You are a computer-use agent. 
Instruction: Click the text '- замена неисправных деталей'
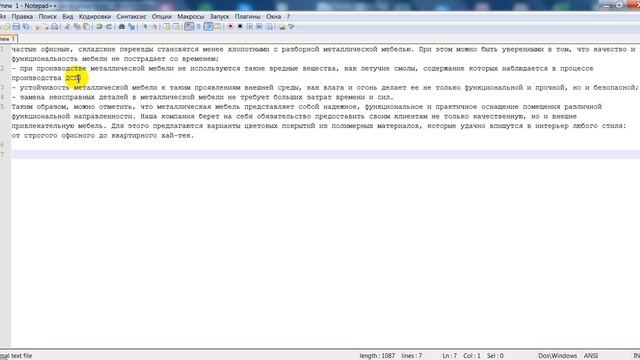(70, 97)
